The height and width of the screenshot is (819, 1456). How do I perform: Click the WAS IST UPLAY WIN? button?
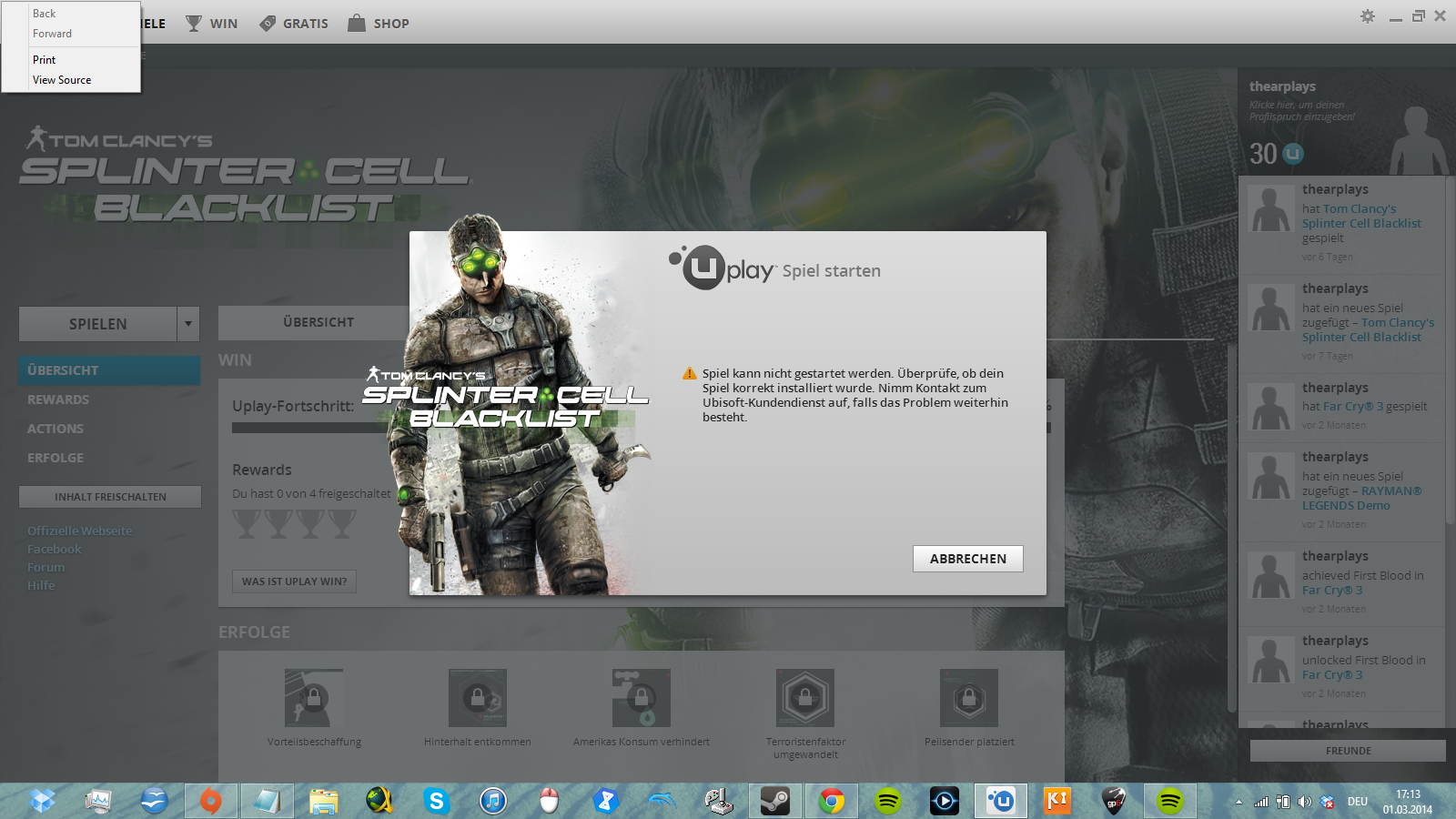point(294,581)
